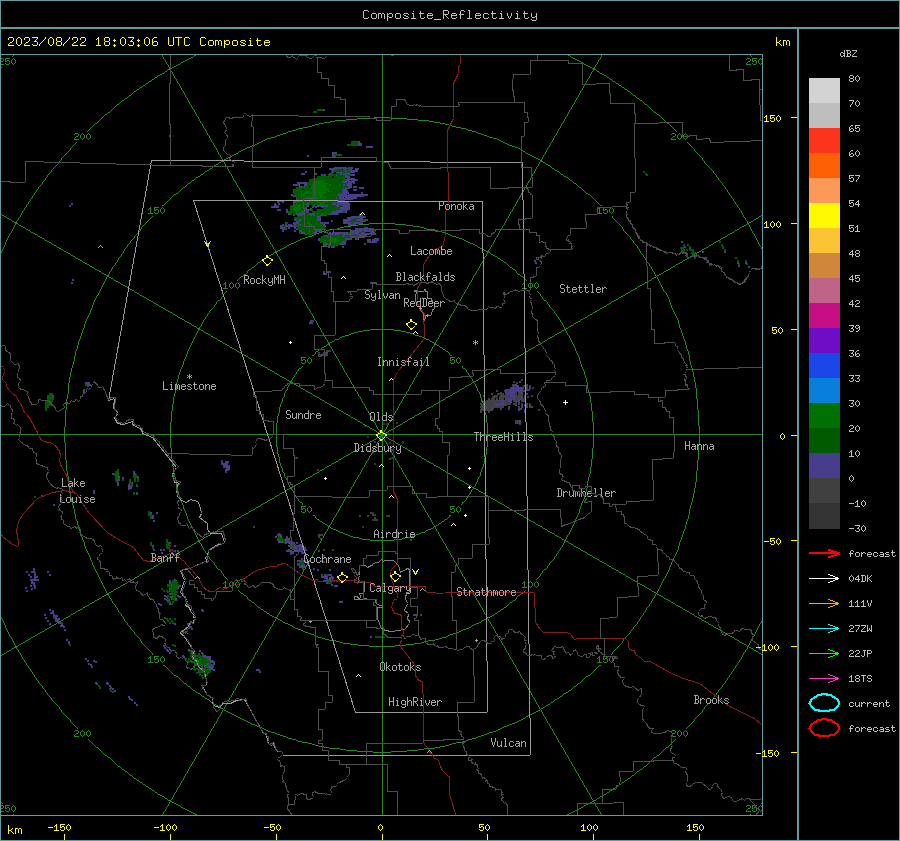Screen dimensions: 900x841
Task: Click the Ponoka city label
Action: pos(456,206)
